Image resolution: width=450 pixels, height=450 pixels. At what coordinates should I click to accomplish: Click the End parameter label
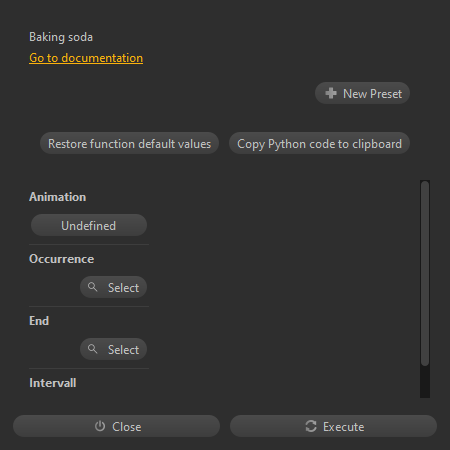click(39, 321)
